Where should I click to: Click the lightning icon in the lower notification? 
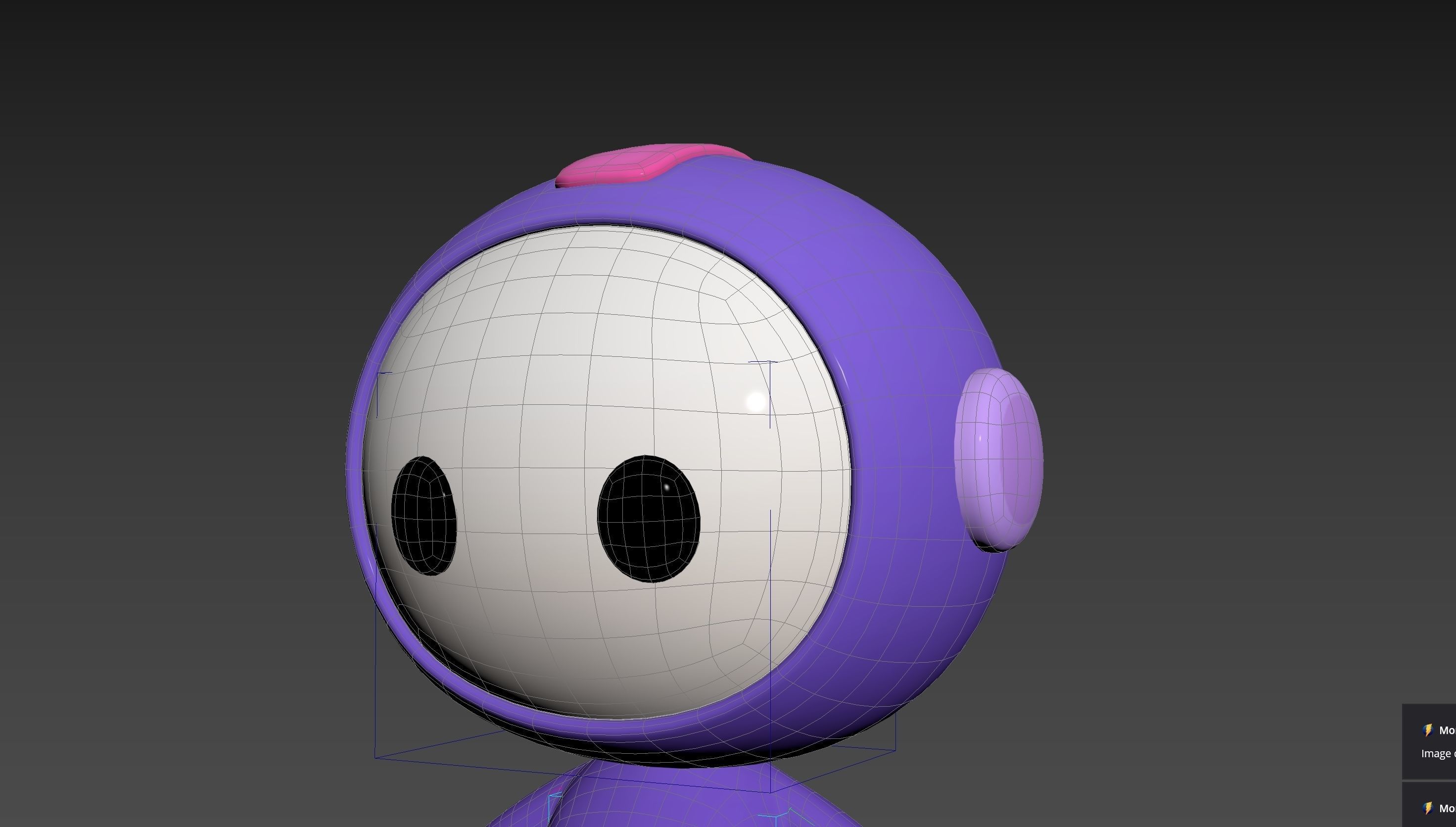coord(1428,808)
